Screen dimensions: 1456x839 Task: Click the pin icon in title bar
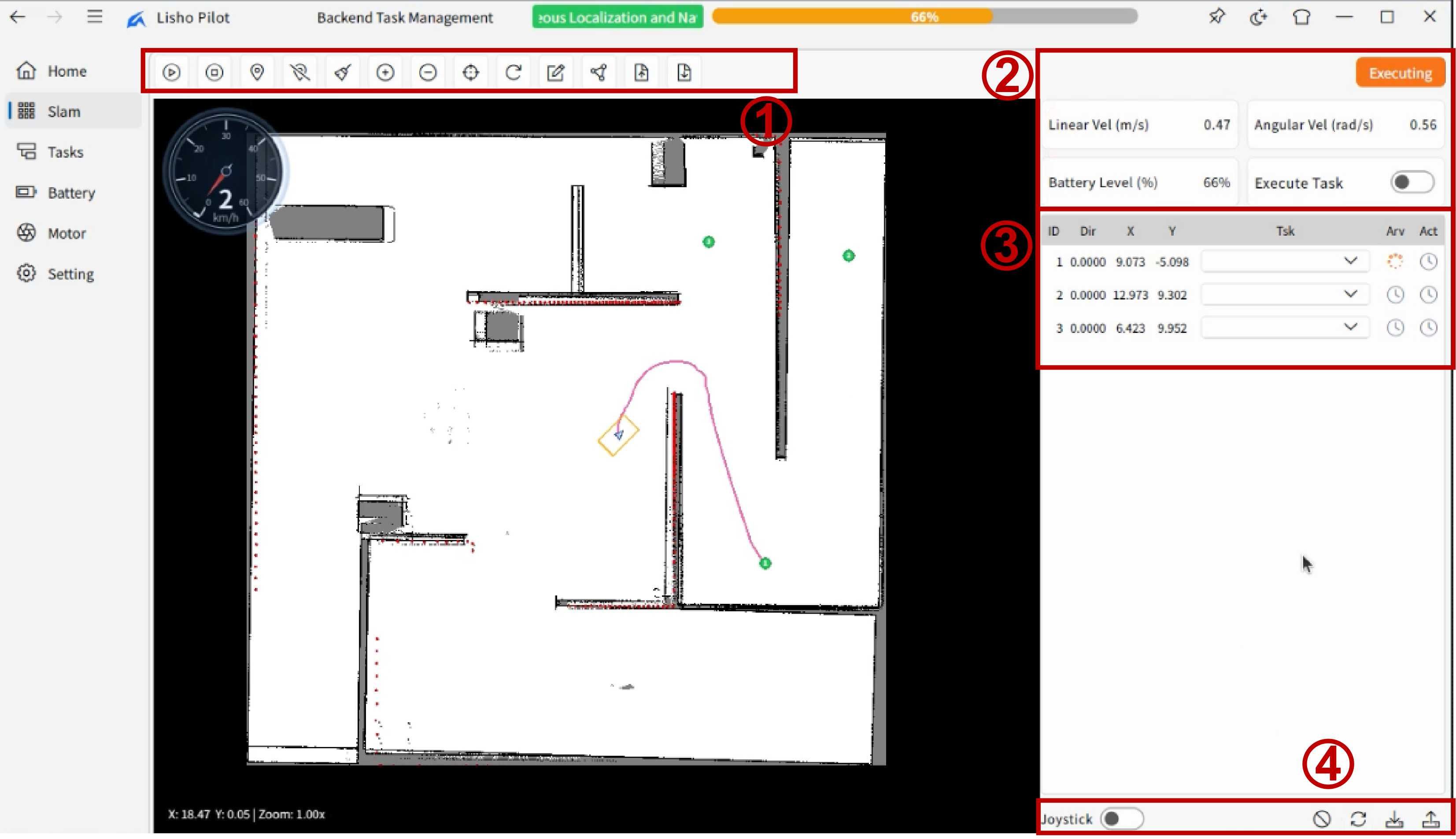[1216, 17]
